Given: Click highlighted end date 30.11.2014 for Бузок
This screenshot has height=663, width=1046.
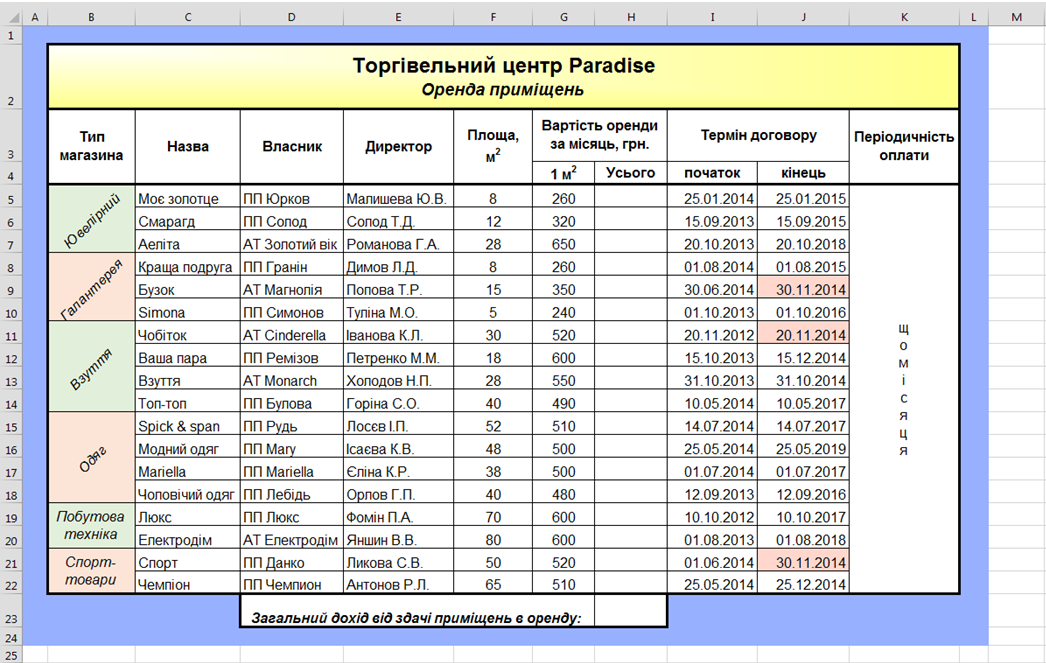Looking at the screenshot, I should click(x=803, y=289).
